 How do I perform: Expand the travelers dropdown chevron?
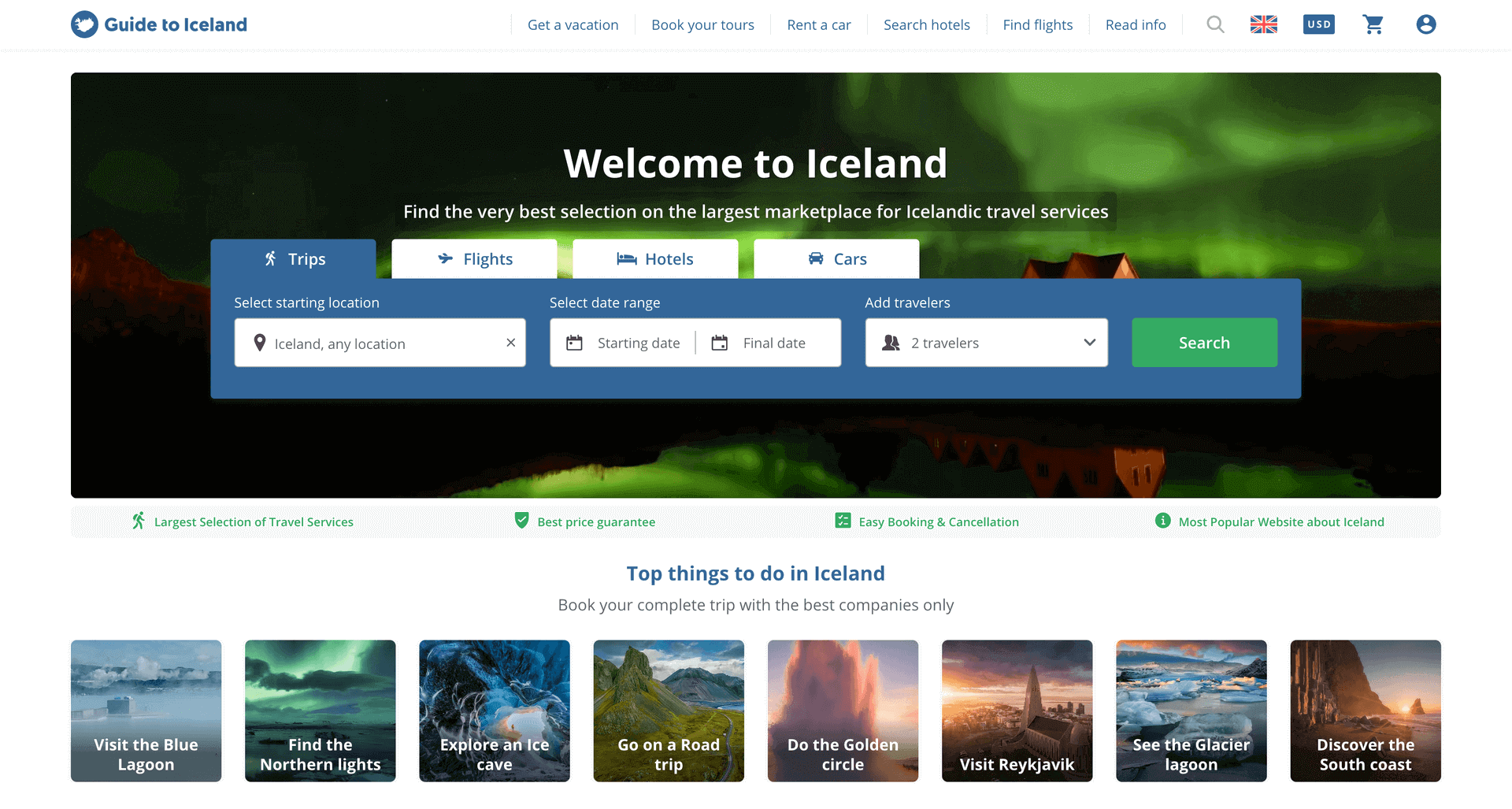click(1090, 343)
